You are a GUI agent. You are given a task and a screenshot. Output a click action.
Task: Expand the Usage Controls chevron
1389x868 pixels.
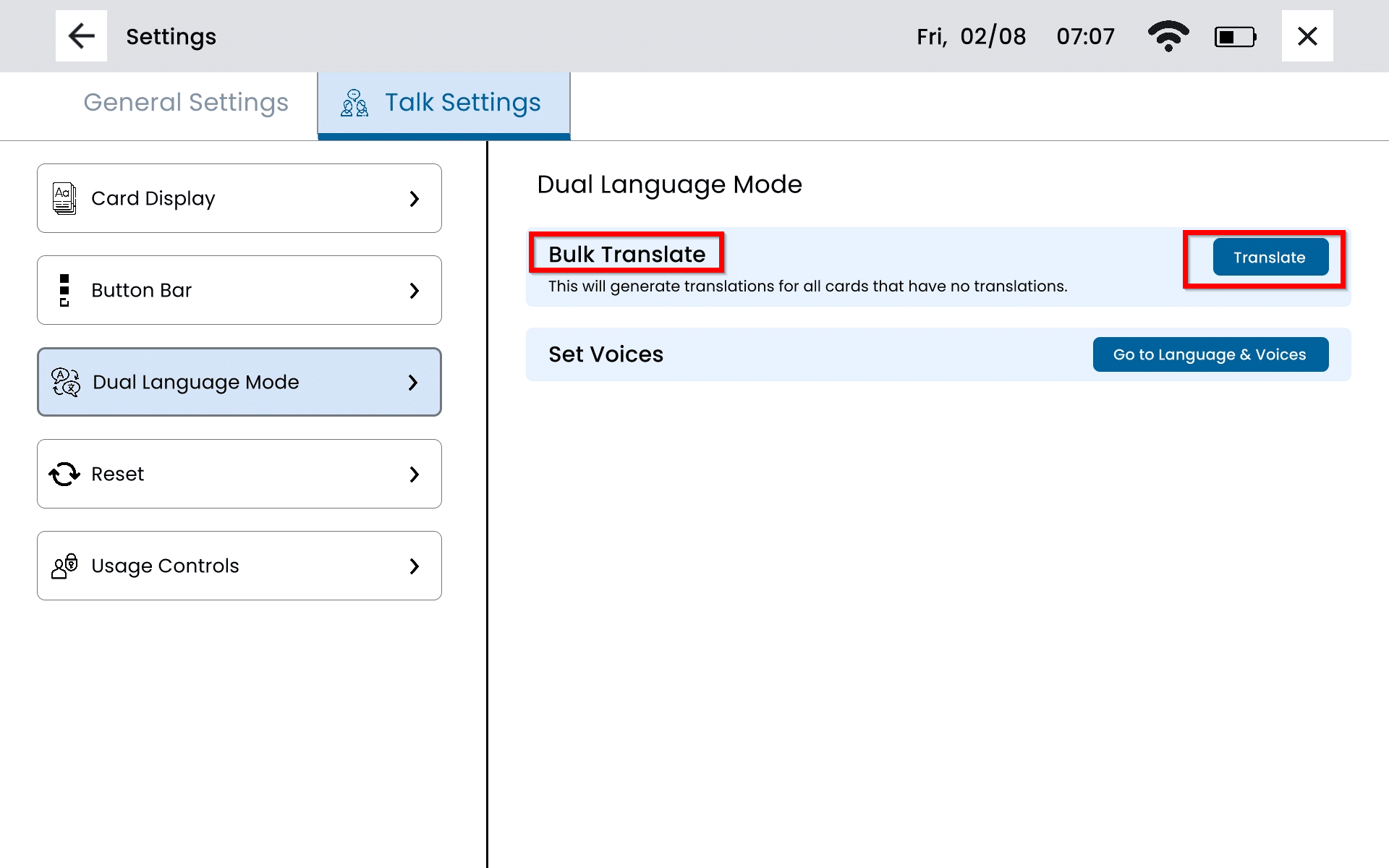pyautogui.click(x=414, y=566)
